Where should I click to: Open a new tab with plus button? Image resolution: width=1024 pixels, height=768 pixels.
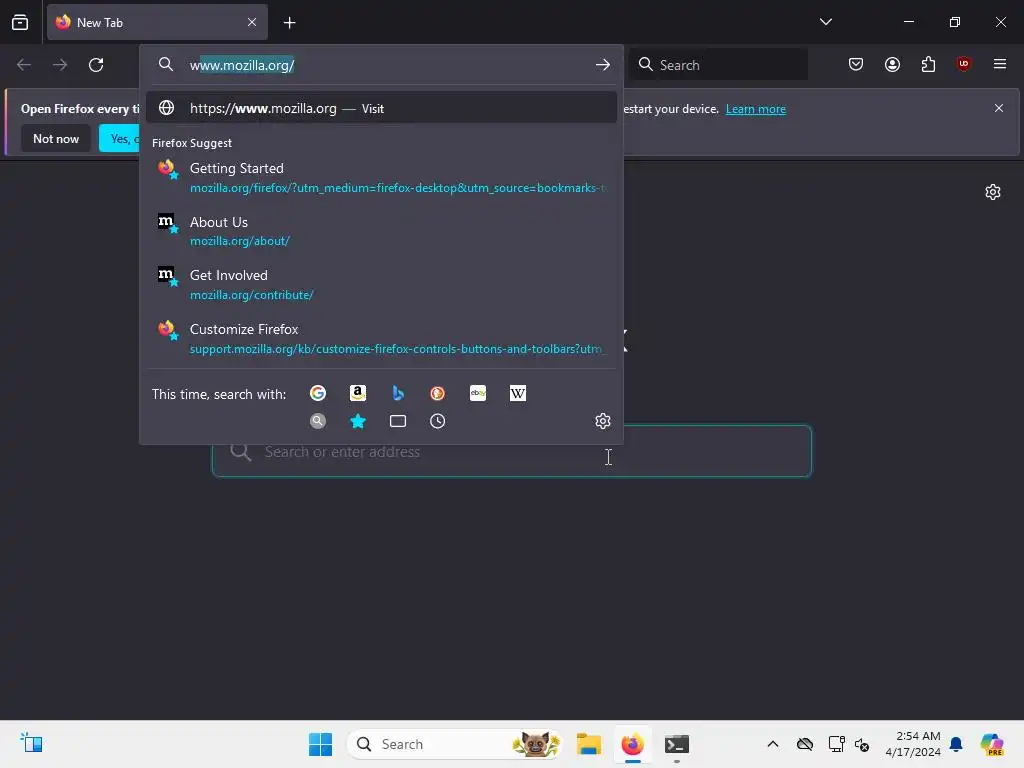(289, 23)
